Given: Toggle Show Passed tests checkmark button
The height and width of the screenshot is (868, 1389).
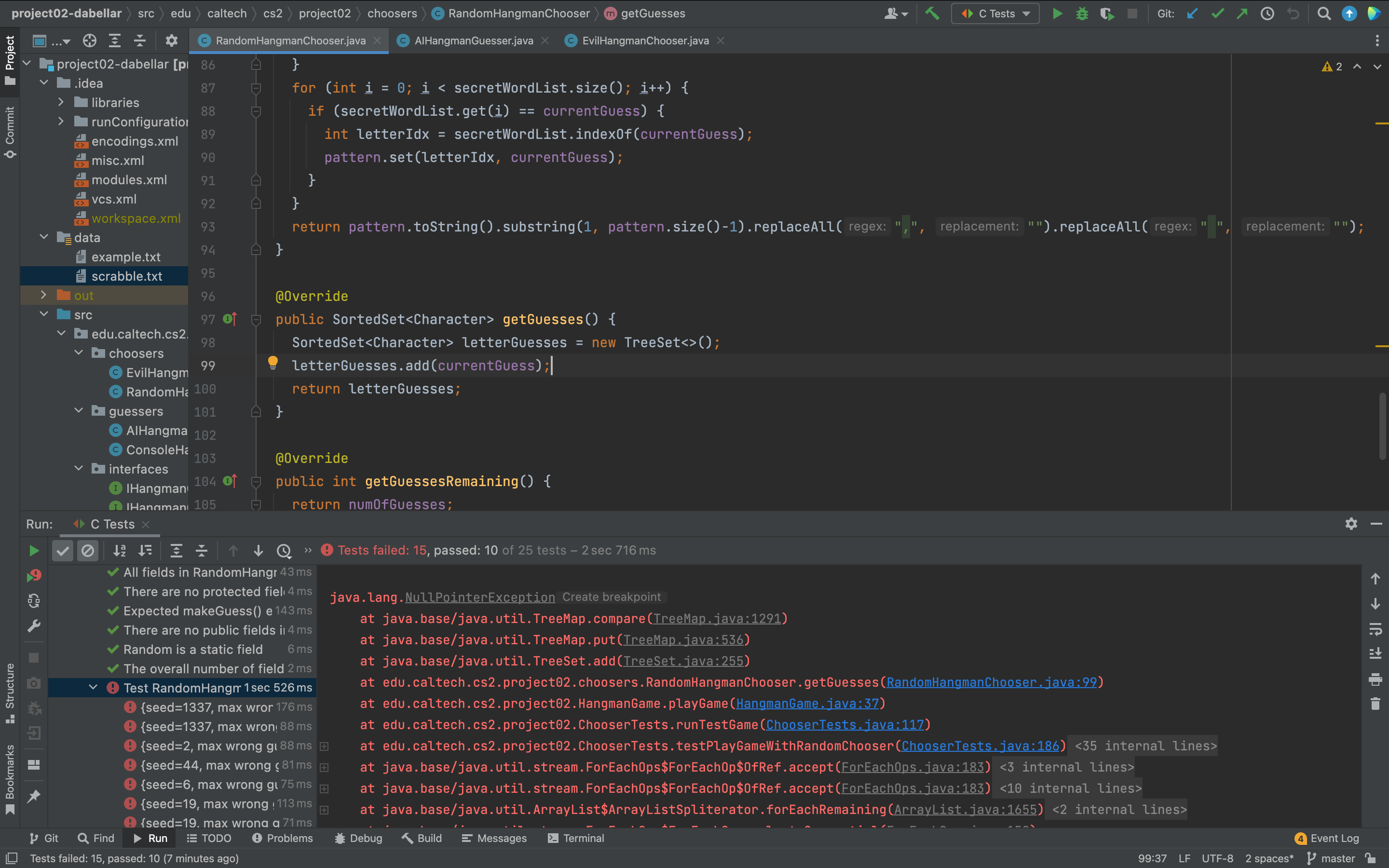Looking at the screenshot, I should tap(63, 551).
